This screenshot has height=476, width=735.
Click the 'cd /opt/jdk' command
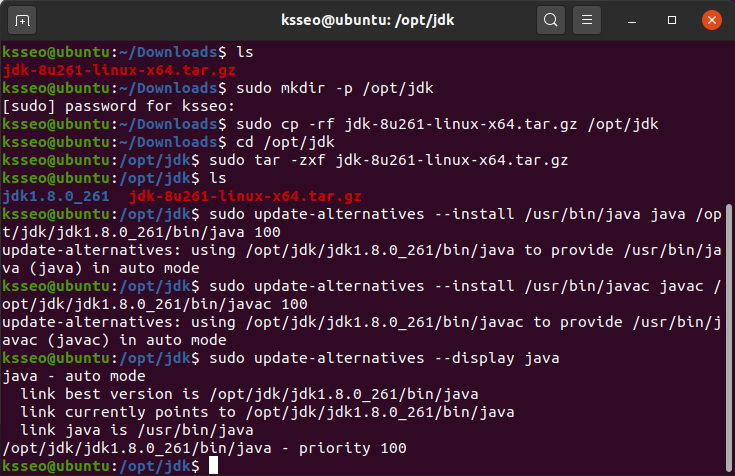[285, 142]
